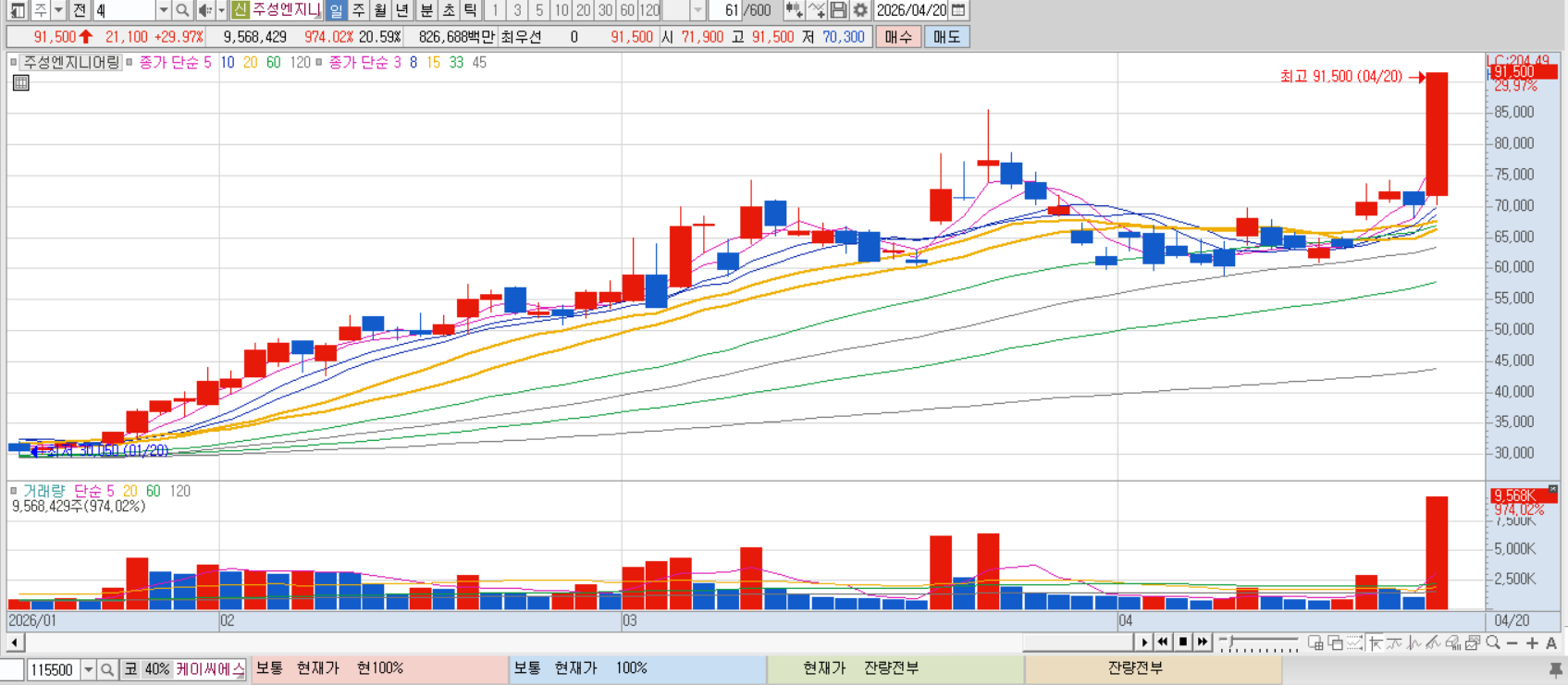Click the price spike indicator icon
Screen dimensions: 1568x685
(x=1414, y=642)
